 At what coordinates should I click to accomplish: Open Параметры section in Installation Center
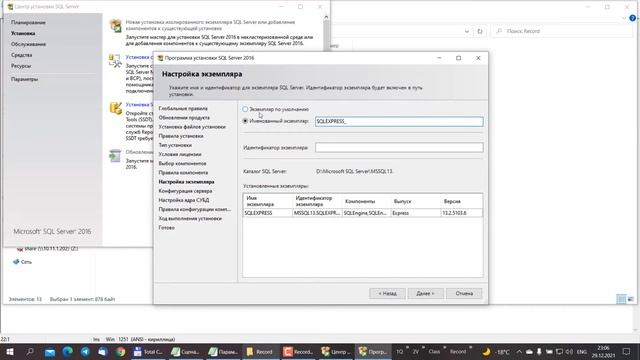tap(24, 79)
